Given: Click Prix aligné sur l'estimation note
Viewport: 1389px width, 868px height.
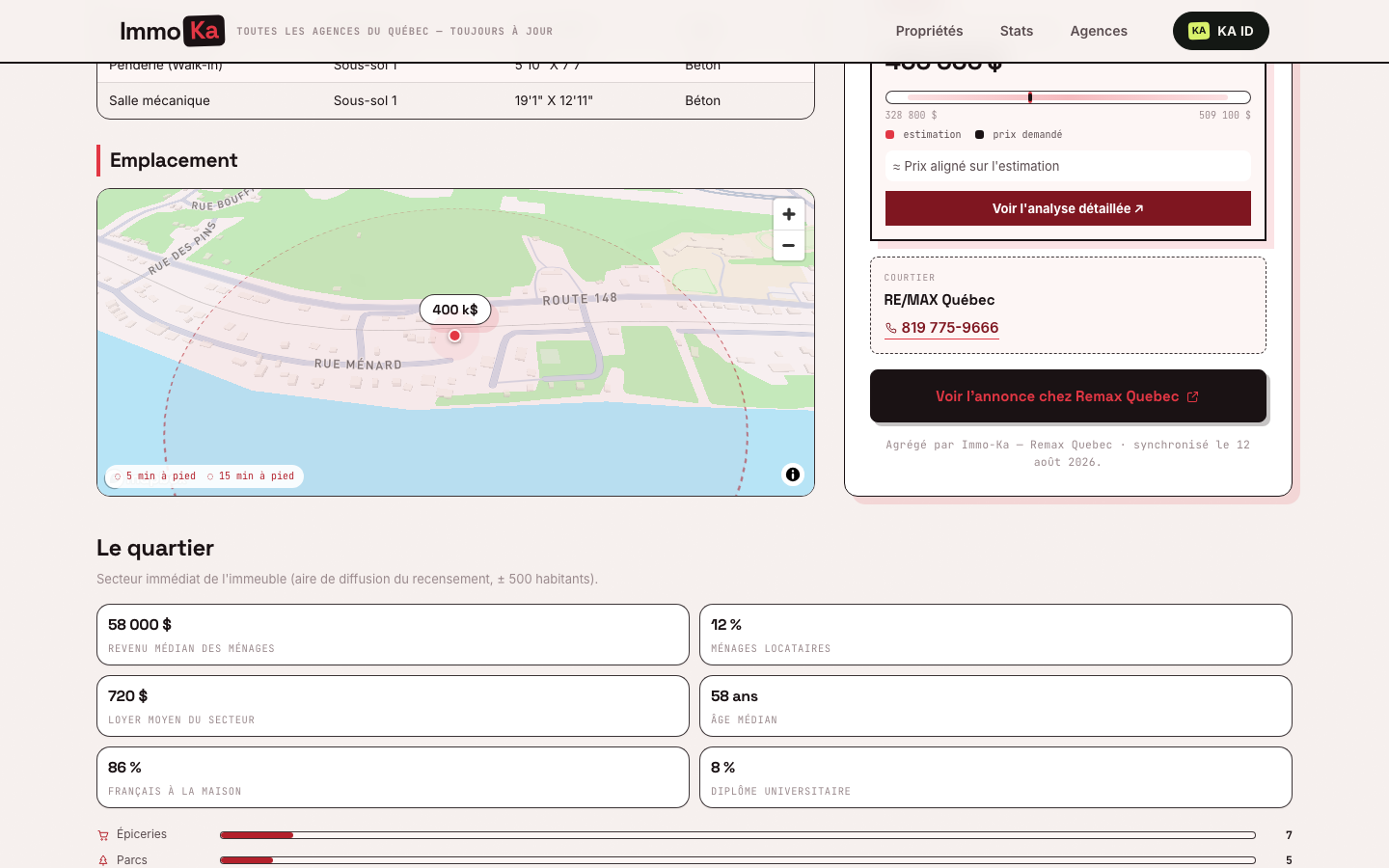Looking at the screenshot, I should 1068,166.
